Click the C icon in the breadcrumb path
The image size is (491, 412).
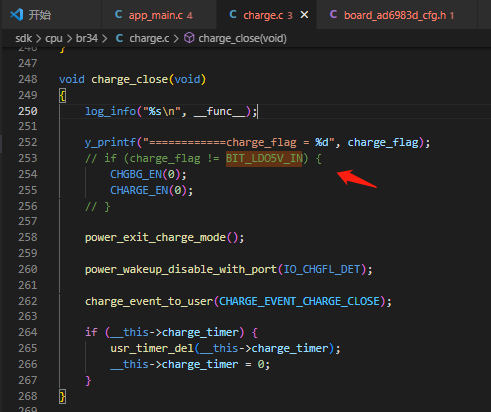[119, 38]
